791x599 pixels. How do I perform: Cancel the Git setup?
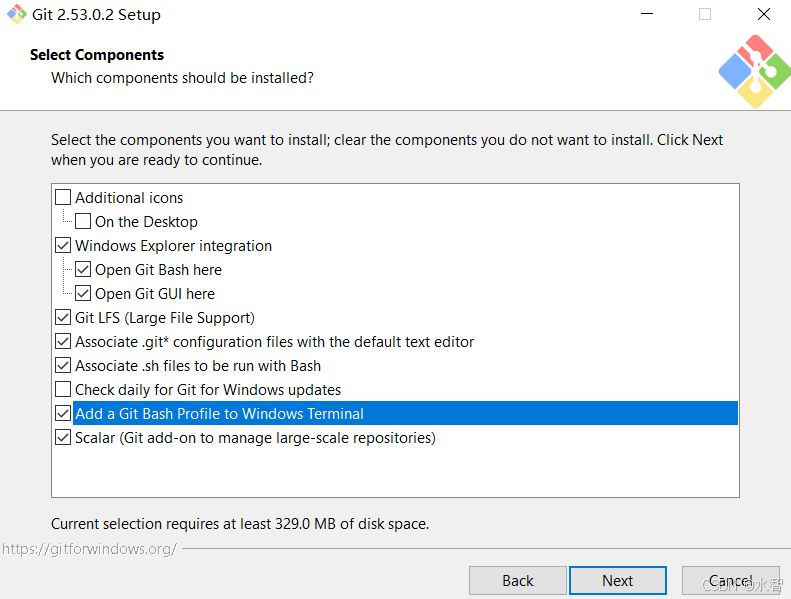730,580
